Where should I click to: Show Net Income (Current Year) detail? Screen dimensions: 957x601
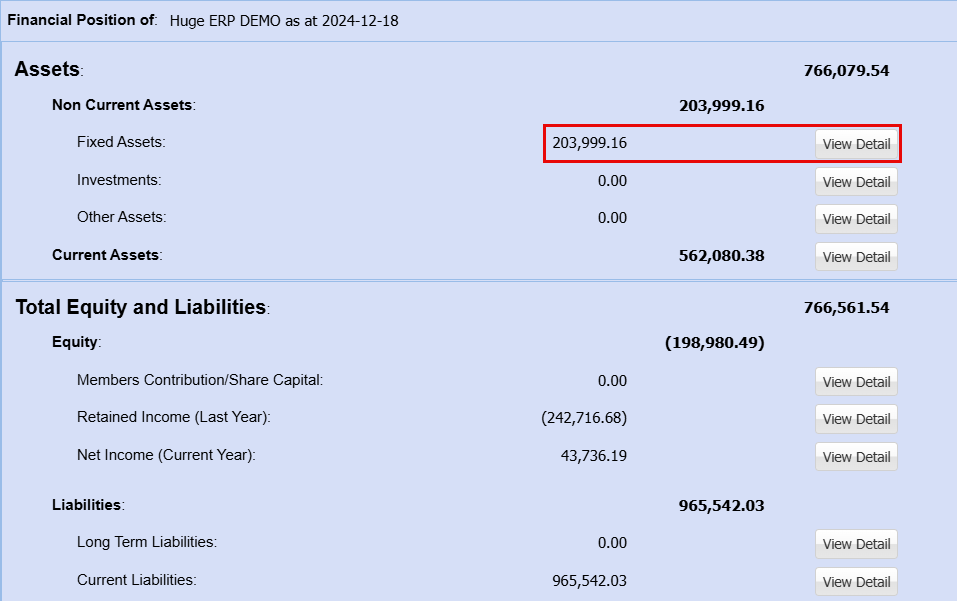[856, 457]
